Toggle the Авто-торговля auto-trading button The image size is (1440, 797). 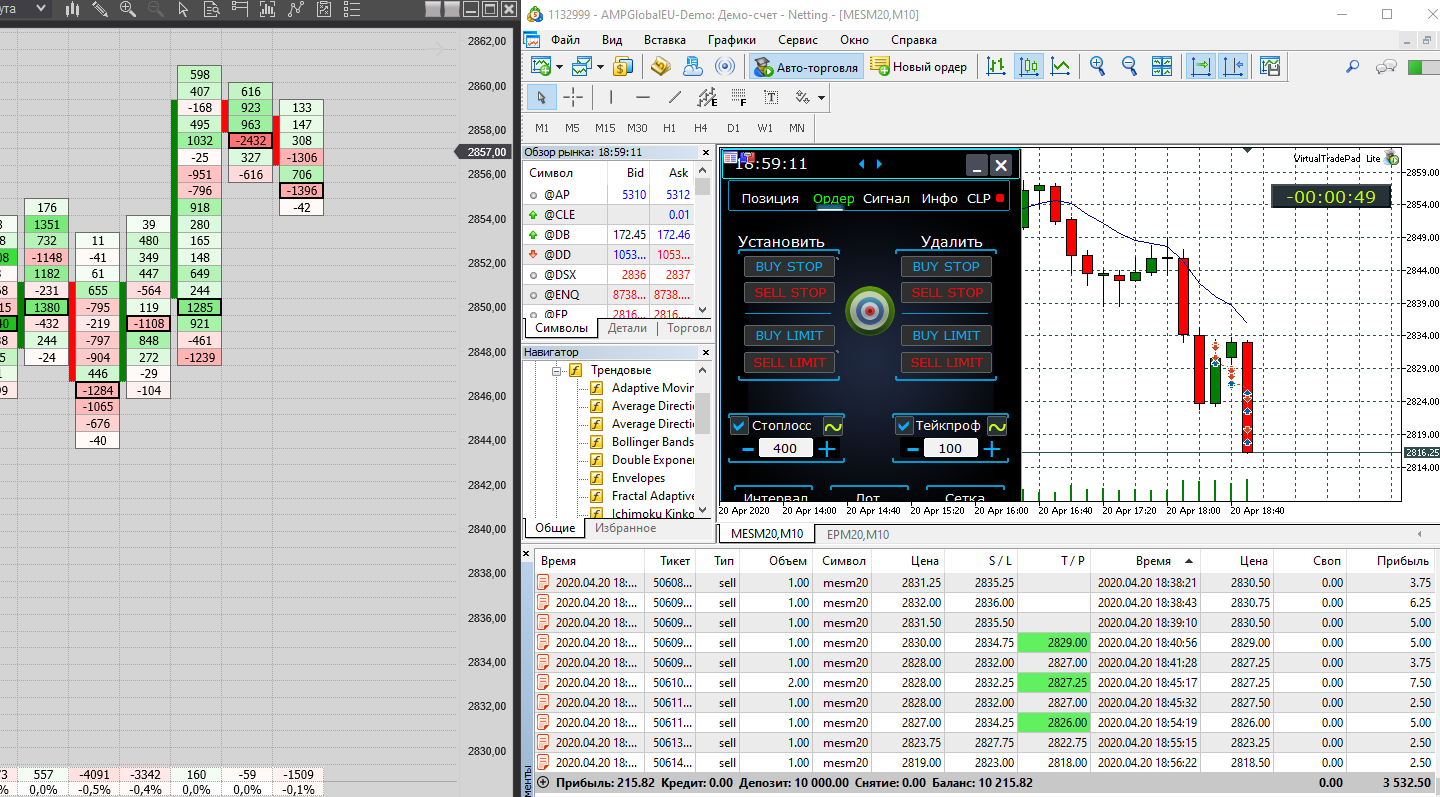click(806, 67)
